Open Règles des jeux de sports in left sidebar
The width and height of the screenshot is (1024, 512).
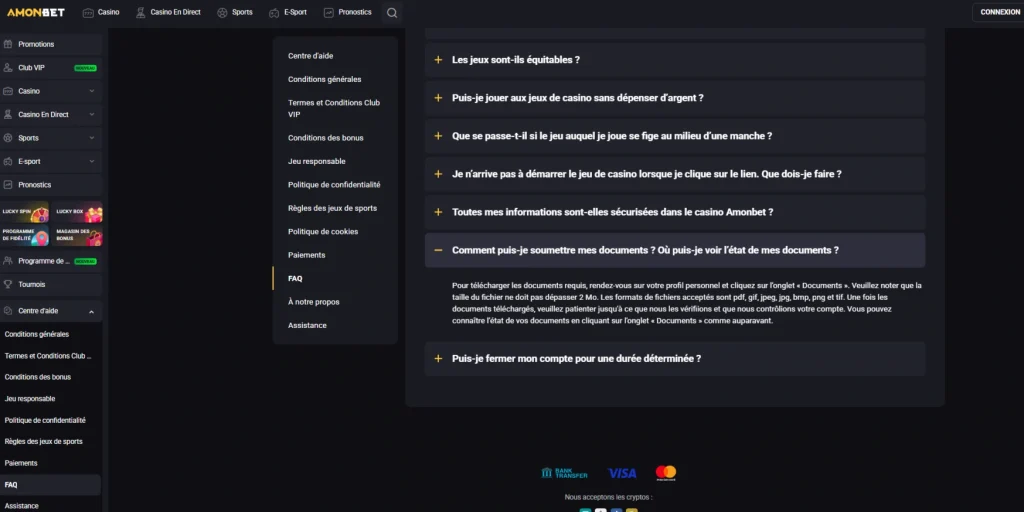point(44,441)
